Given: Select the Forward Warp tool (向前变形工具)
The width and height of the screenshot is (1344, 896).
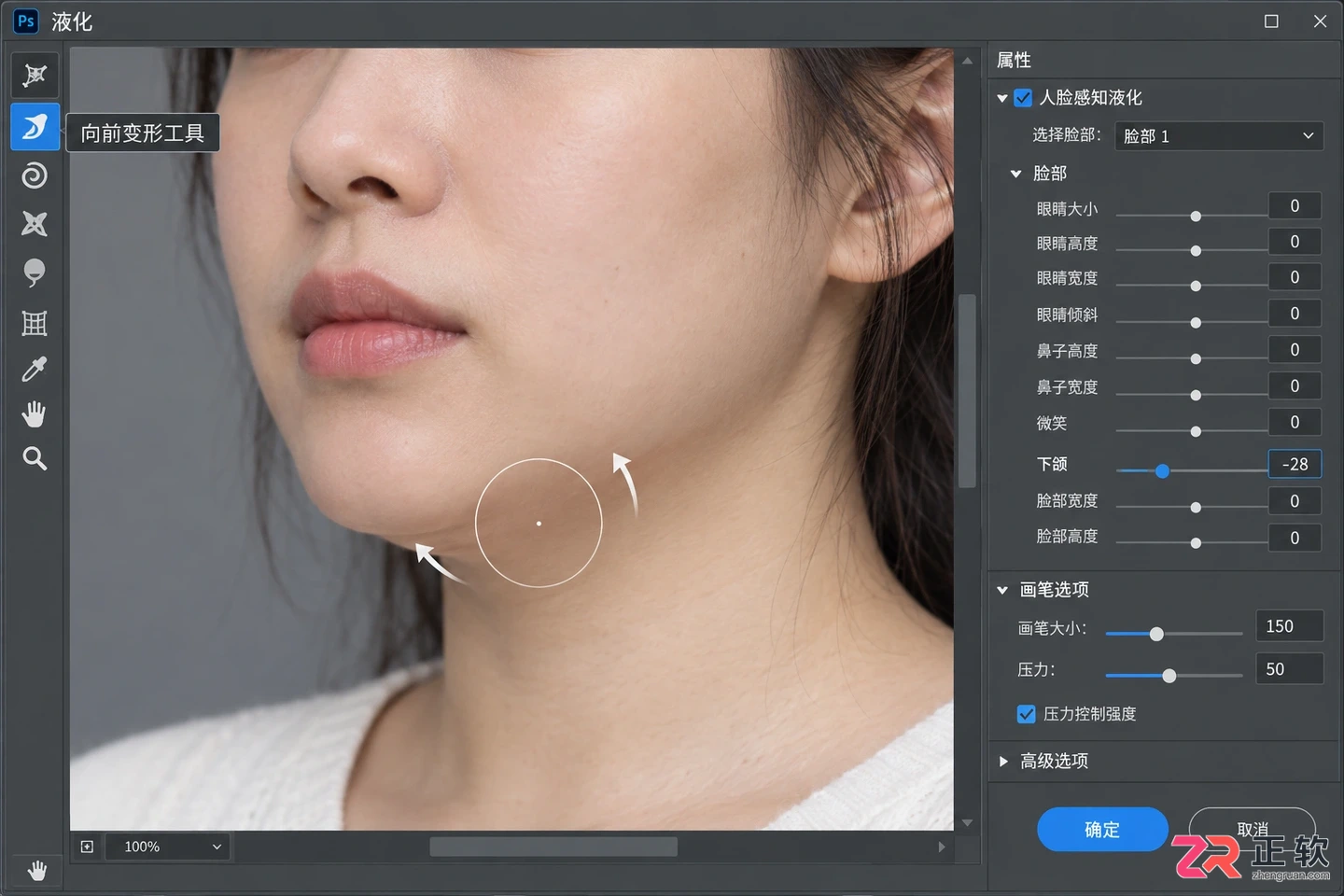Looking at the screenshot, I should (x=35, y=126).
